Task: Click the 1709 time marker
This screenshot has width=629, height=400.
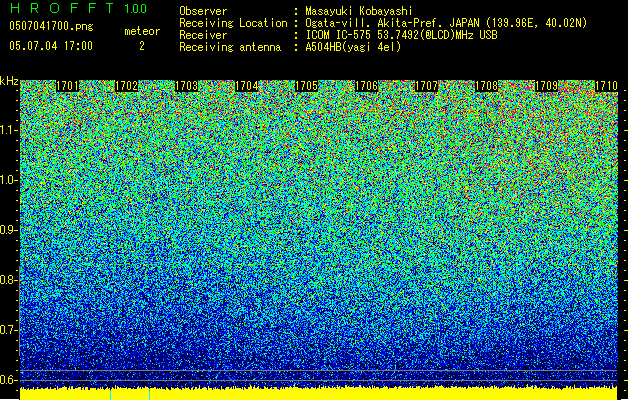Action: click(546, 86)
